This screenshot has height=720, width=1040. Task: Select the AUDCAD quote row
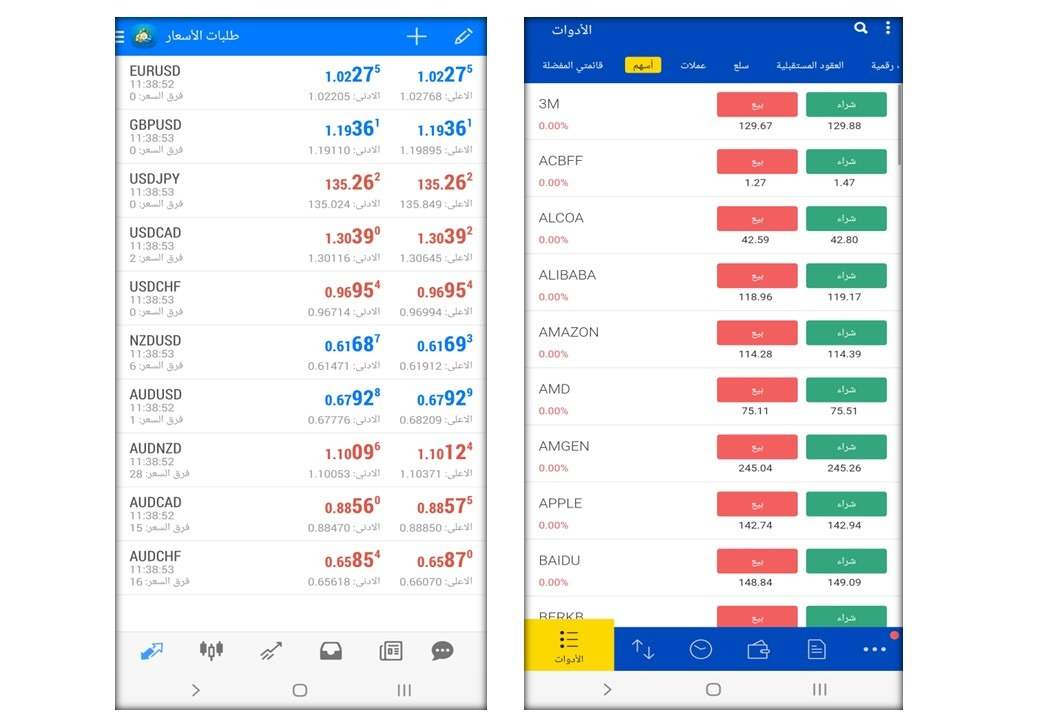point(301,514)
